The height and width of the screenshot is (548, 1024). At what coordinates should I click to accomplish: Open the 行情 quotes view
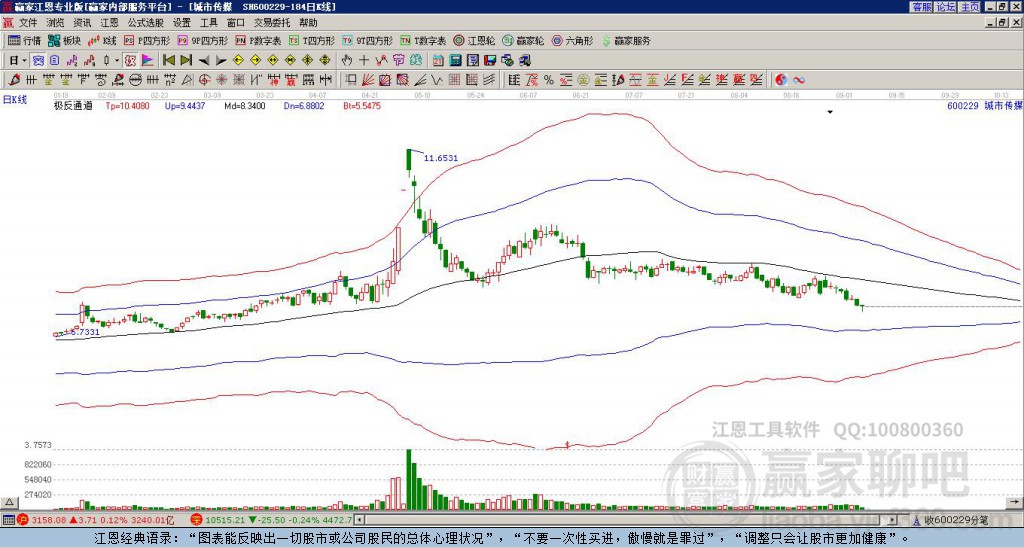click(24, 40)
